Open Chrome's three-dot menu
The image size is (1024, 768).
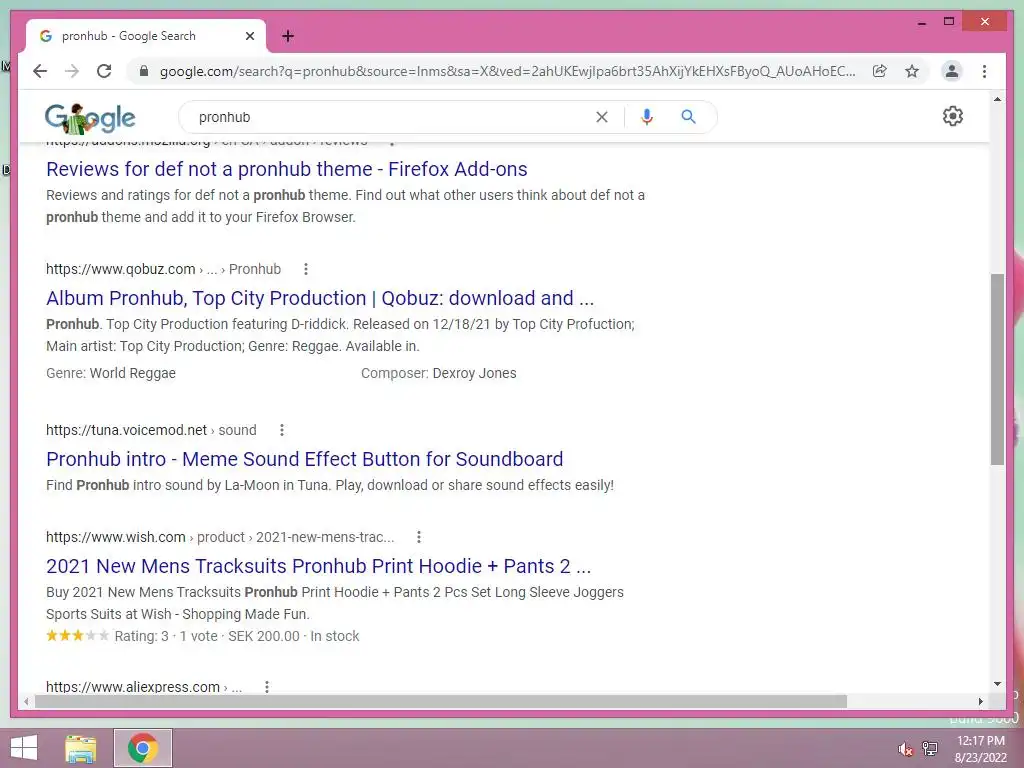pos(984,71)
